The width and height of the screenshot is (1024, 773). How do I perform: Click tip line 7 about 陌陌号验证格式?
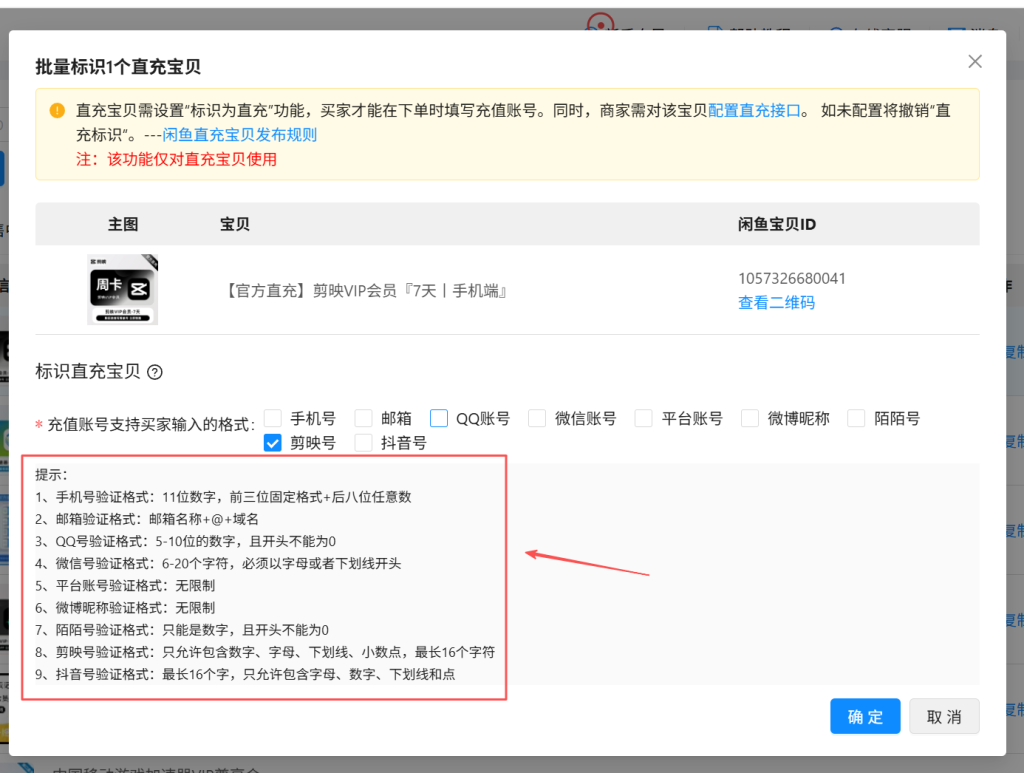click(182, 630)
